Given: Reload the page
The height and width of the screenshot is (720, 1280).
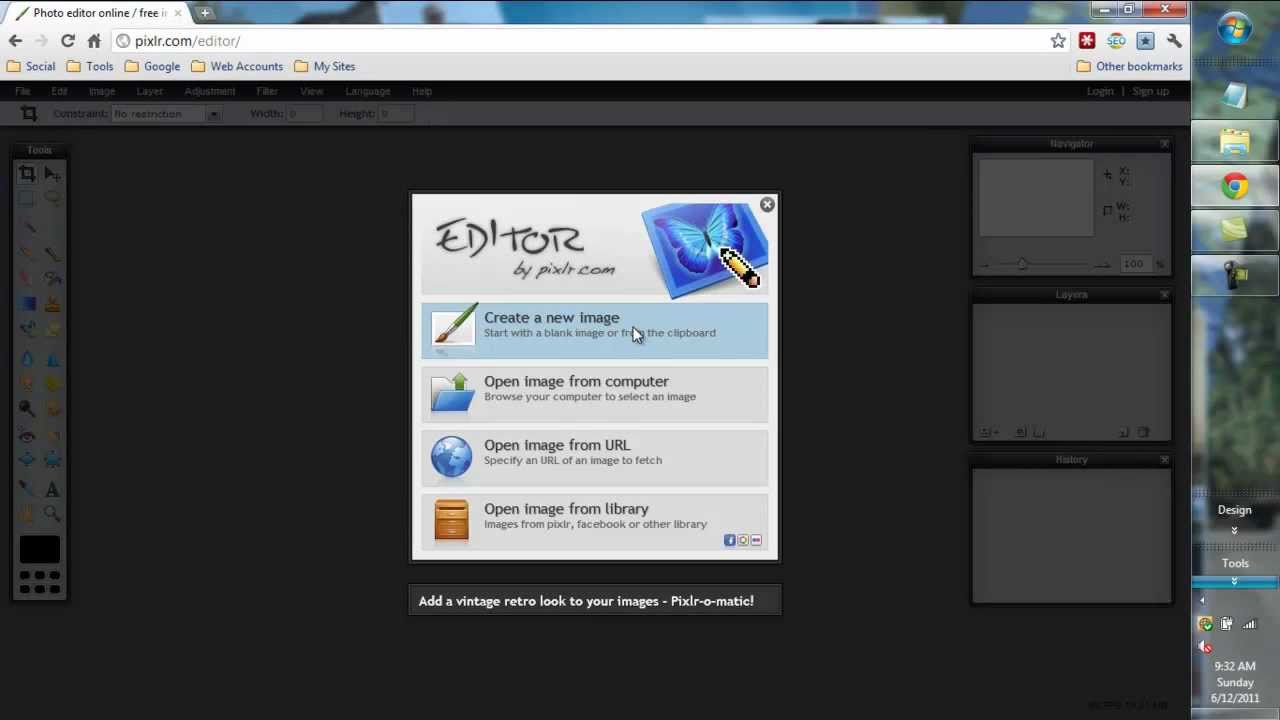Looking at the screenshot, I should pyautogui.click(x=67, y=41).
